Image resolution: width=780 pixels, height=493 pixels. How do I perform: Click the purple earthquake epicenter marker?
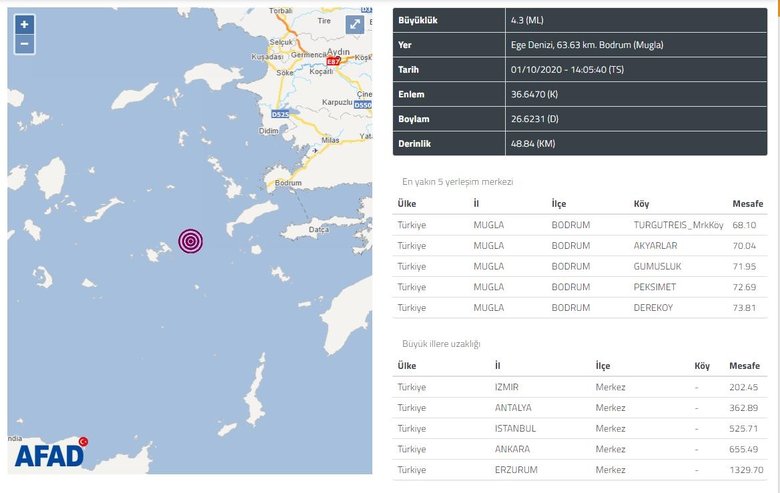pyautogui.click(x=191, y=241)
